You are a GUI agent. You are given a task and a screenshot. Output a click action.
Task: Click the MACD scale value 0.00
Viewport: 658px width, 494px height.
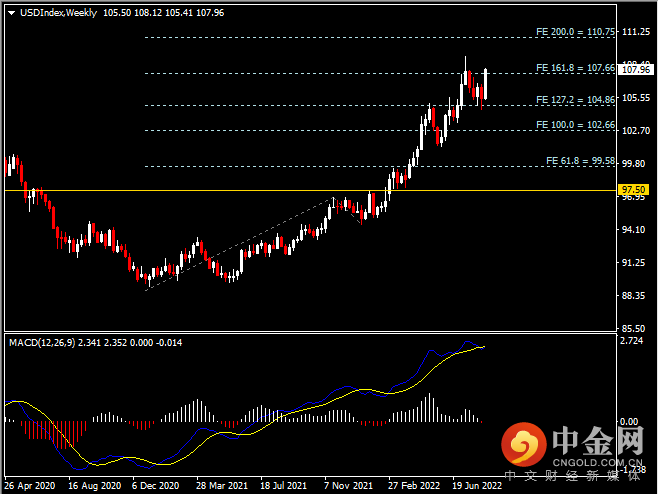[x=629, y=422]
